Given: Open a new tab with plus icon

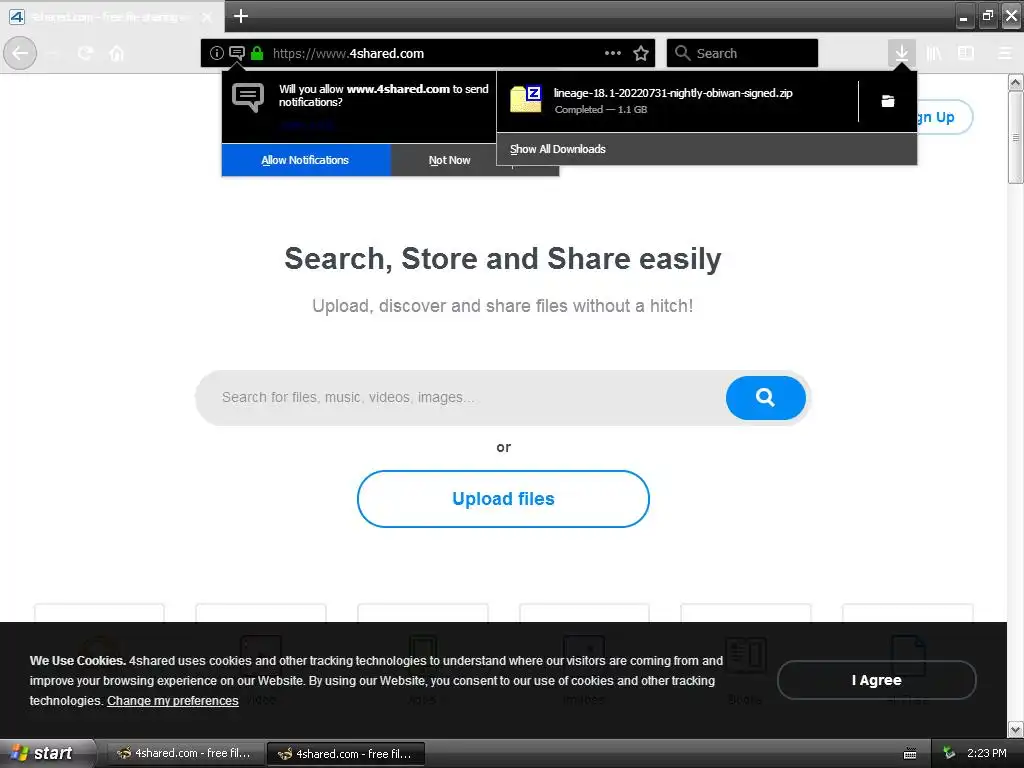Looking at the screenshot, I should coord(240,16).
